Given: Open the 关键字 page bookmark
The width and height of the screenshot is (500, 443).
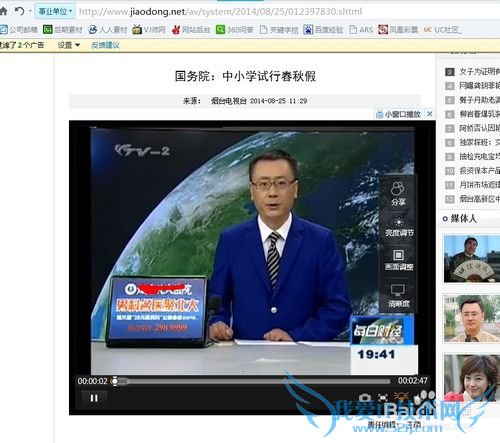Looking at the screenshot, I should pyautogui.click(x=279, y=30).
